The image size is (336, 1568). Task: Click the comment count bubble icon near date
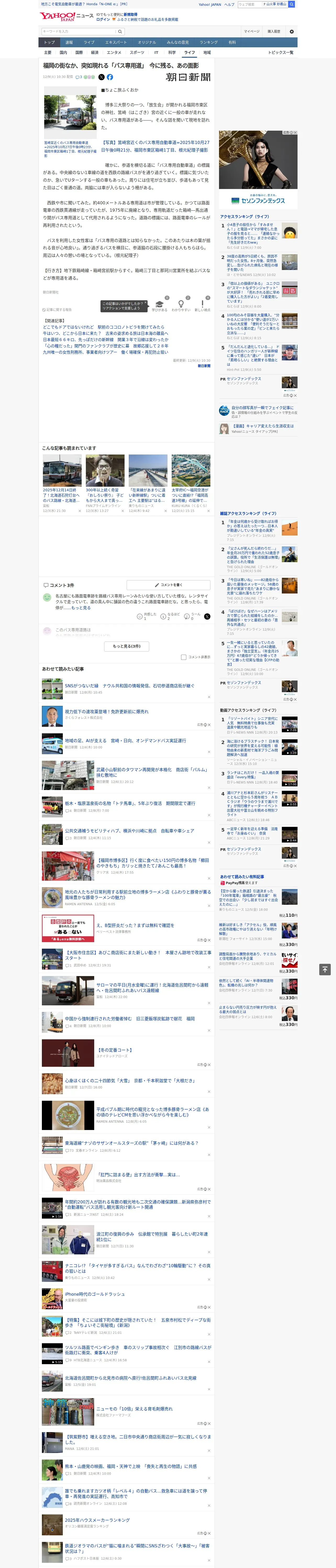tap(79, 77)
